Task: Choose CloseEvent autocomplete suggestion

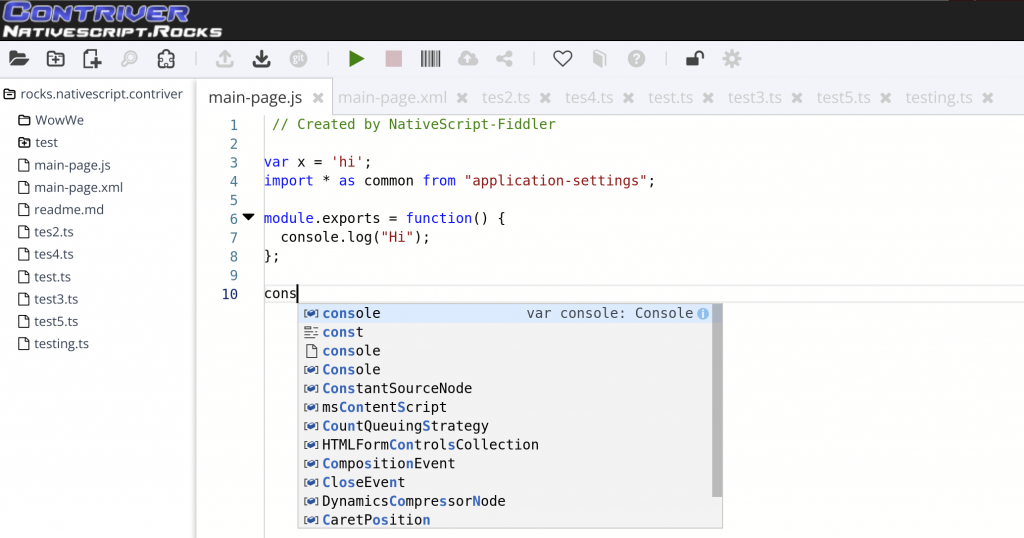Action: (505, 483)
